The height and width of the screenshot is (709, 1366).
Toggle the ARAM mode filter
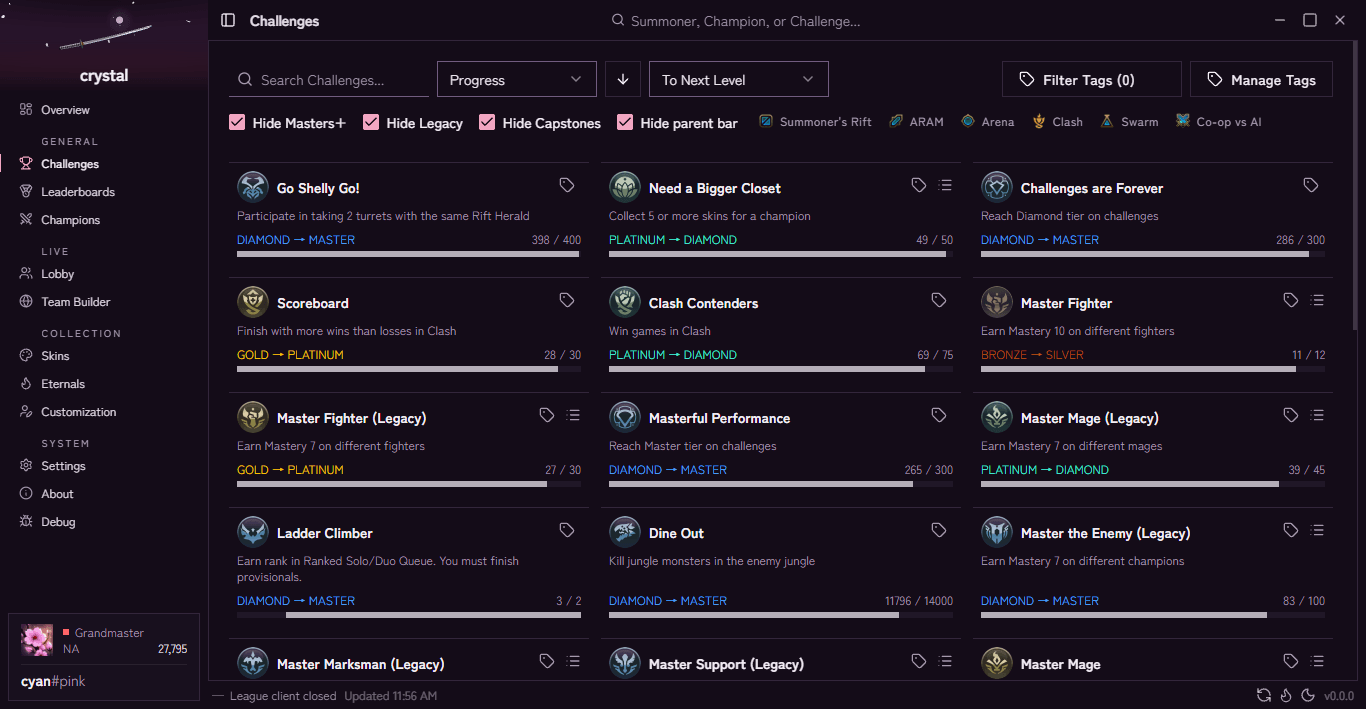coord(915,122)
